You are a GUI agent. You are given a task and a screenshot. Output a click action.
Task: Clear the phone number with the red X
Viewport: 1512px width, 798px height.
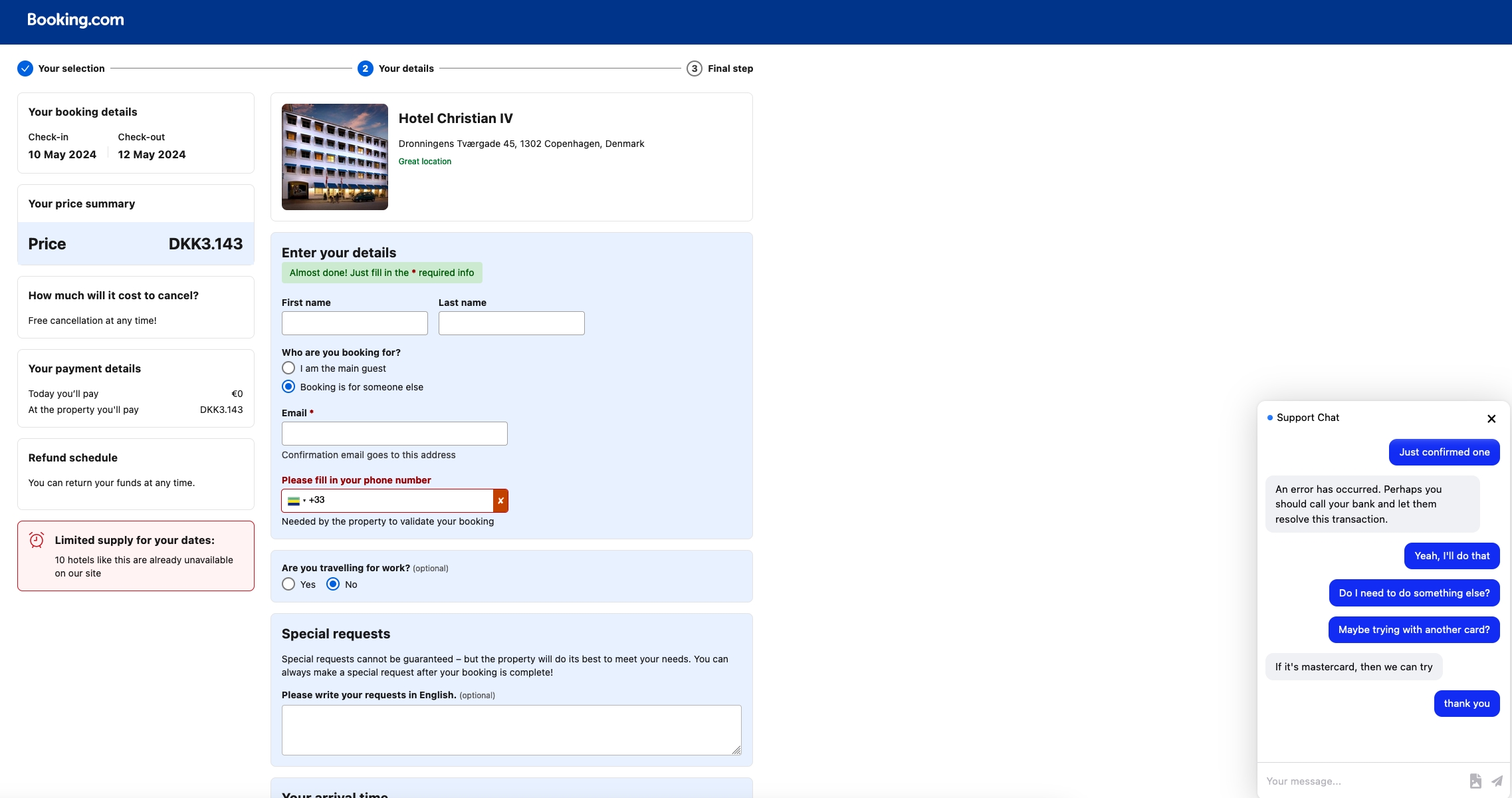pyautogui.click(x=500, y=501)
